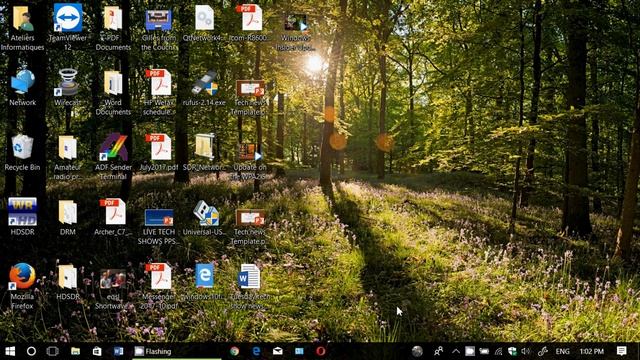This screenshot has height=360, width=640.
Task: Open the Icom-R8600 PDF file
Action: (250, 23)
